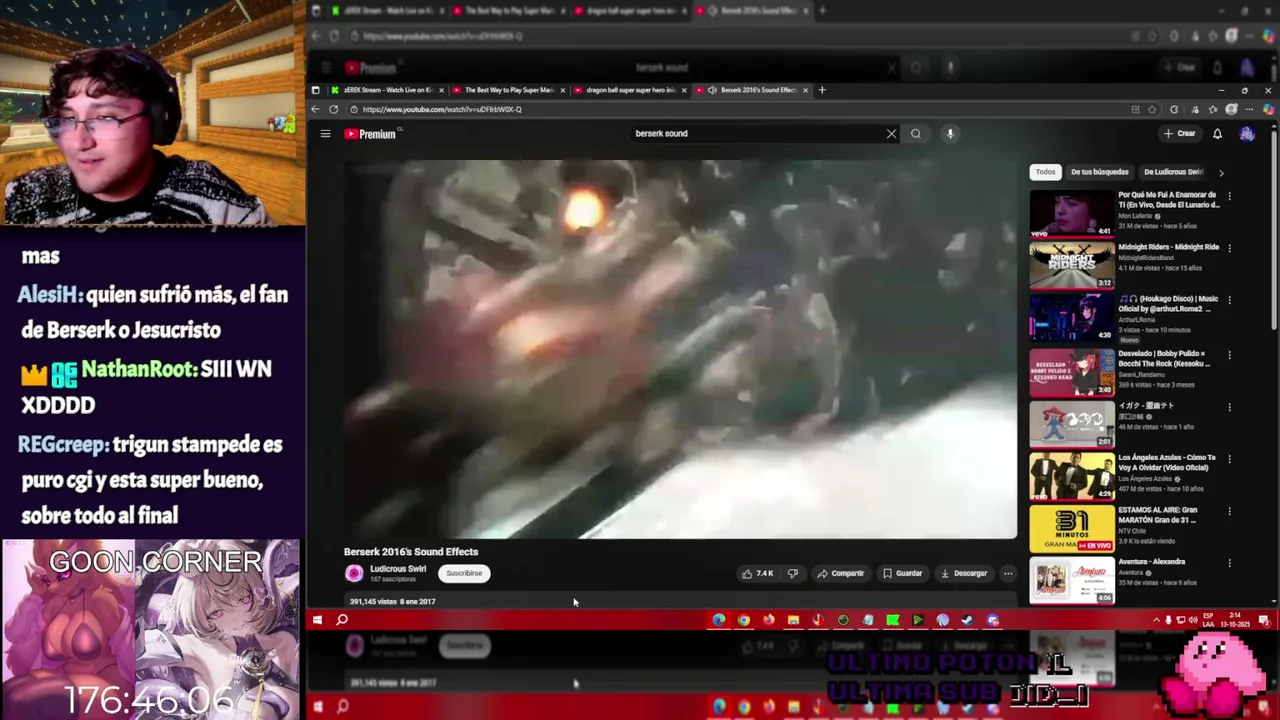Expand the system tray hidden icons chevron
This screenshot has width=1280, height=720.
(1156, 620)
